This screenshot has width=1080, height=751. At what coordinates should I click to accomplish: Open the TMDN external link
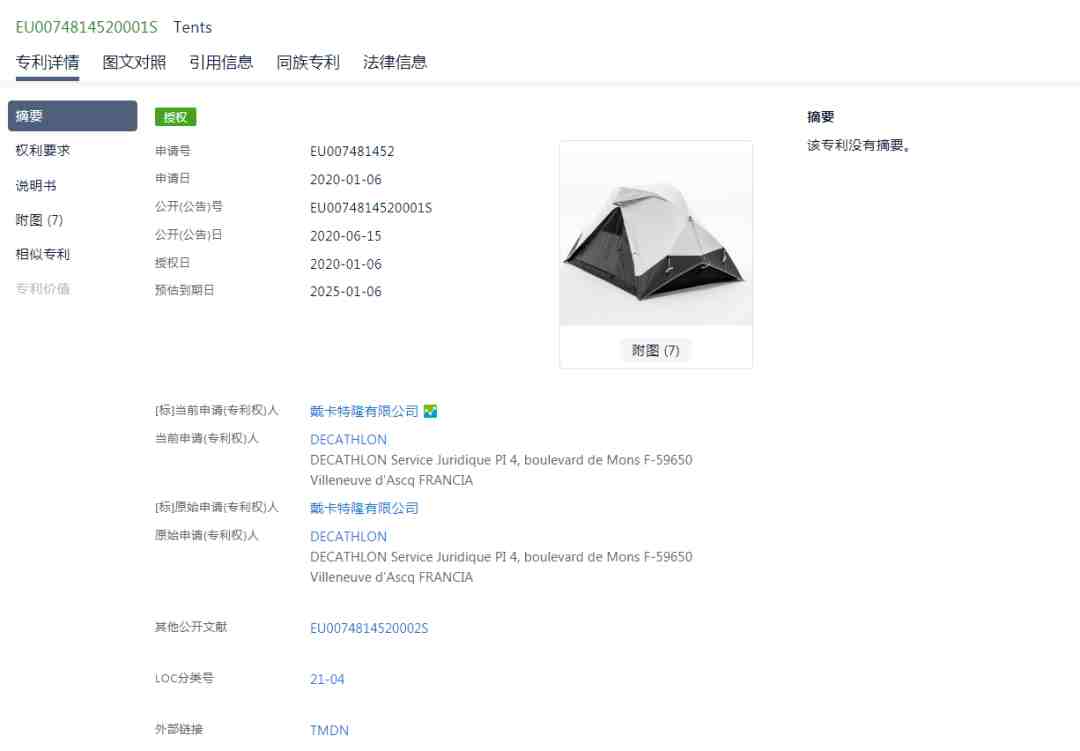pyautogui.click(x=329, y=730)
